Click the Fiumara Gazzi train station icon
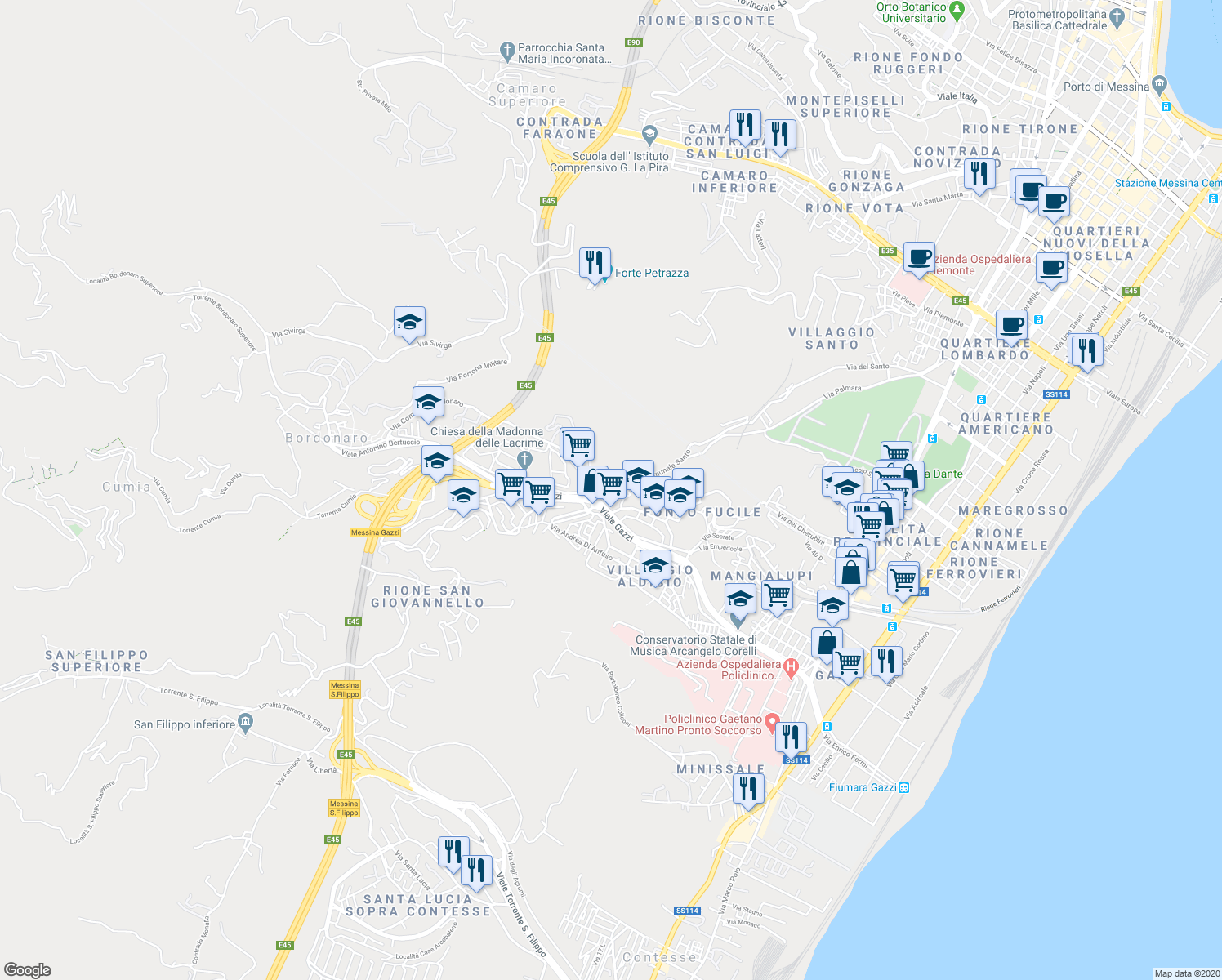1222x980 pixels. pos(903,787)
